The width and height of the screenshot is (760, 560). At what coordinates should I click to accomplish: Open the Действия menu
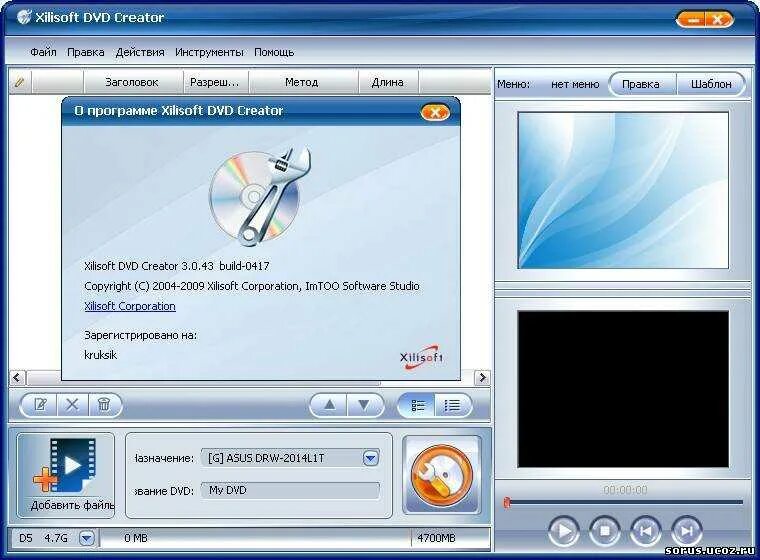coord(140,52)
